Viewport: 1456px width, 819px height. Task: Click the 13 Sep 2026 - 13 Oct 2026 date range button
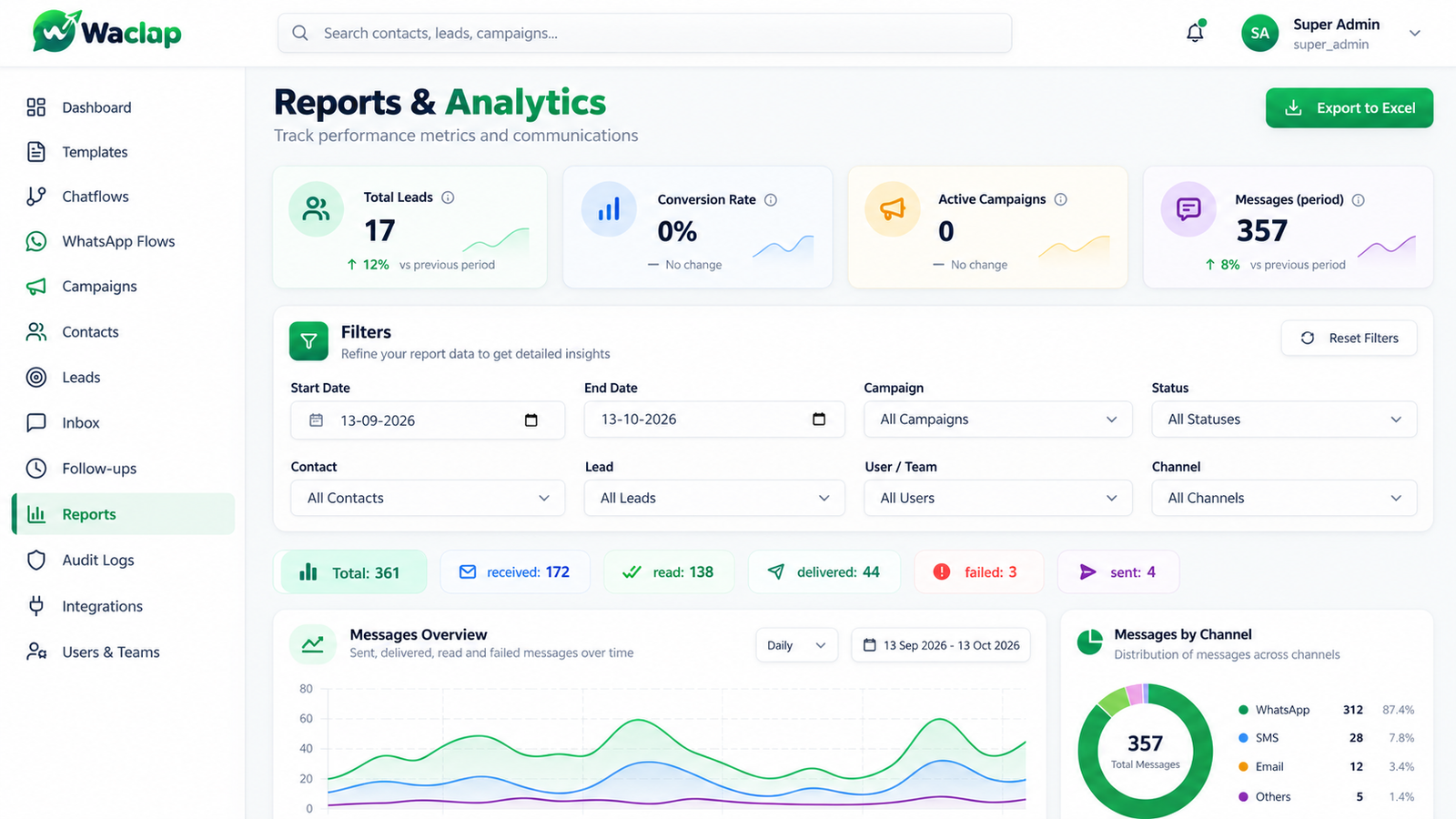(941, 645)
